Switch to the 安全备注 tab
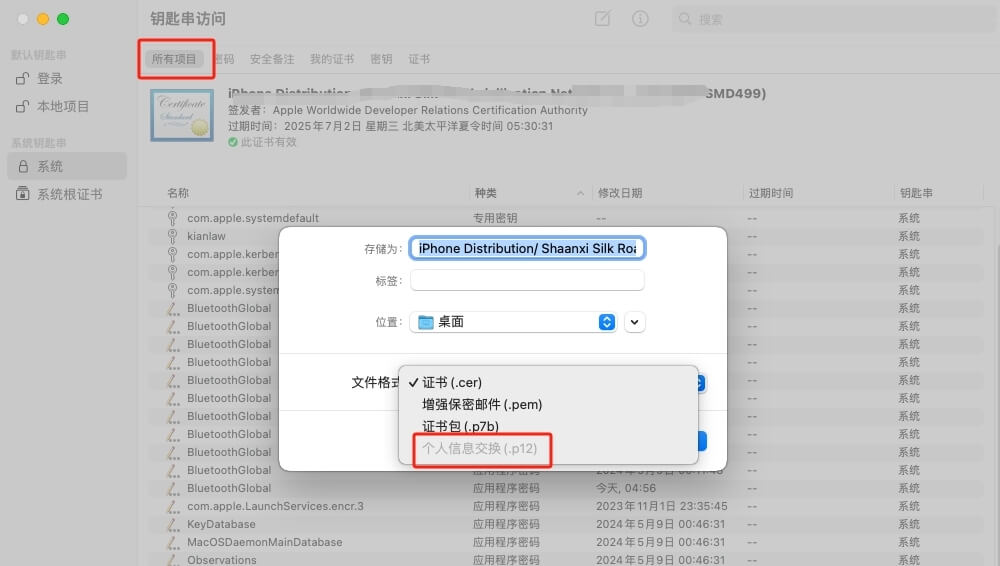 [272, 59]
